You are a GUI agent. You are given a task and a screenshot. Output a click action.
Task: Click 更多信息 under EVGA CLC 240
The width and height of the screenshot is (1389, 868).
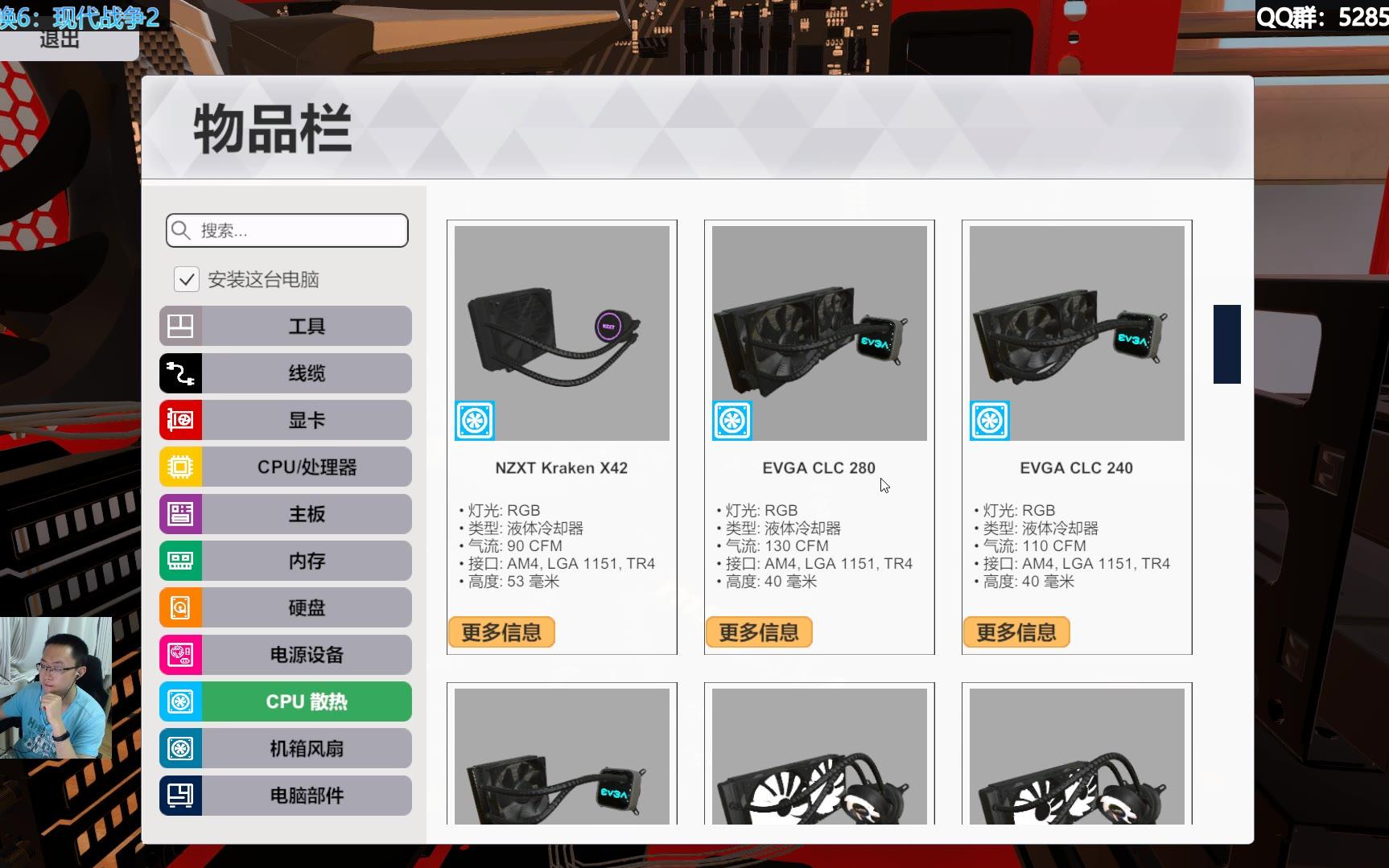click(x=1016, y=632)
